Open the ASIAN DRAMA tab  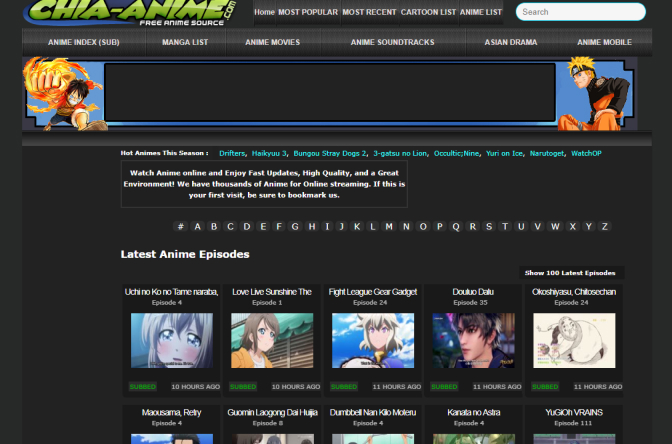click(511, 42)
